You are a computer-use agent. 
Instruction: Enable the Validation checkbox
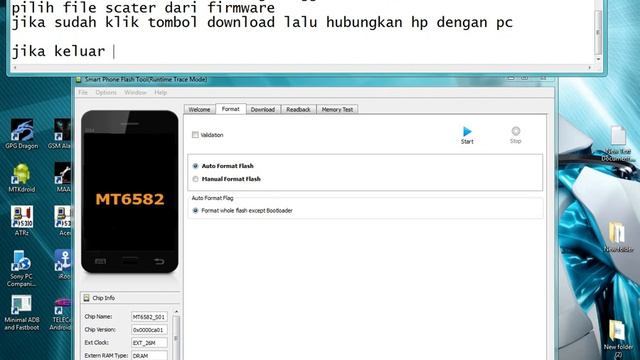195,135
